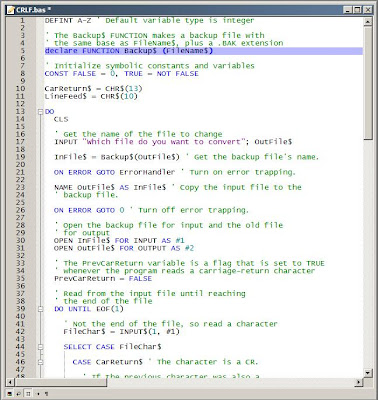Screen dimensions: 378x400
Task: Click the vertical scrollbar thumb
Action: coord(368,83)
